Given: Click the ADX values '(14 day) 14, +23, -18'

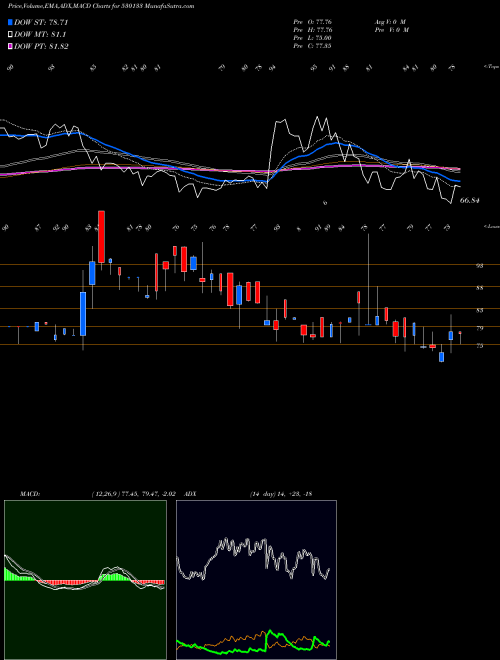Looking at the screenshot, I should pos(280,494).
